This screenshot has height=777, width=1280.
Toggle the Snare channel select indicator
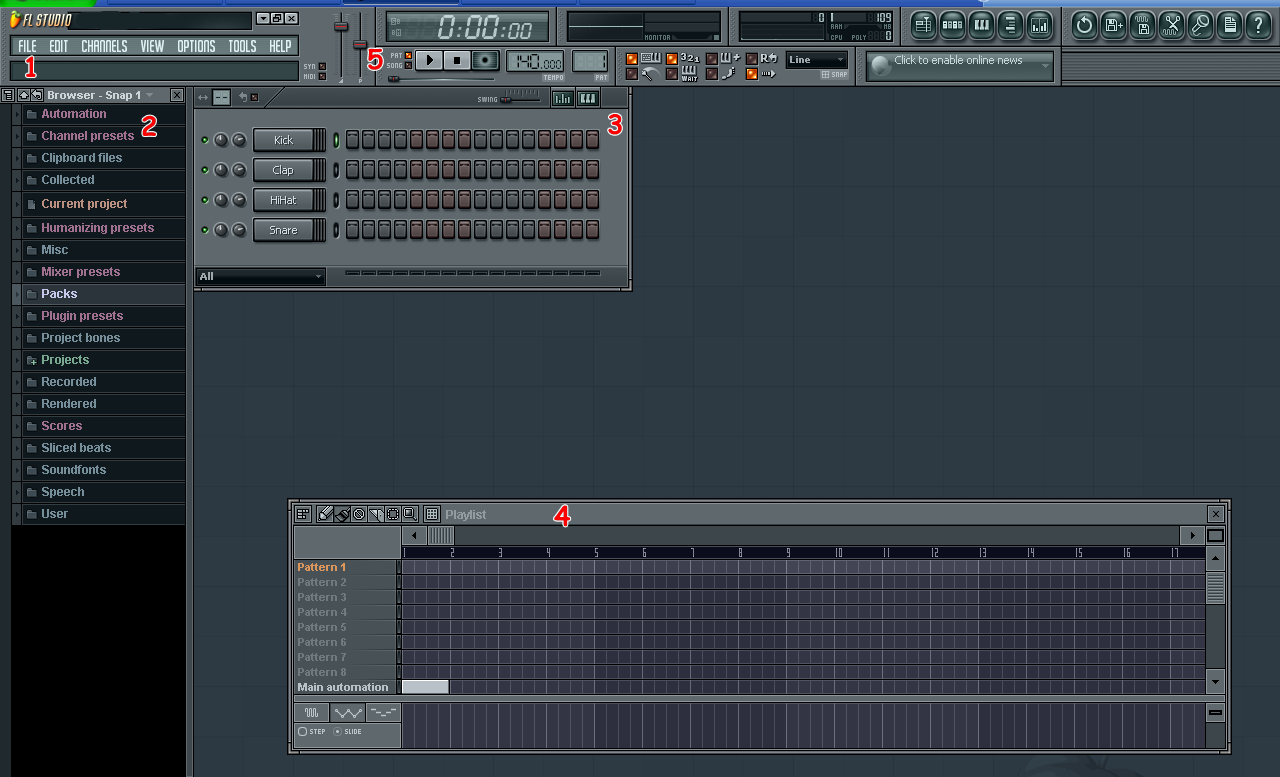pos(336,230)
